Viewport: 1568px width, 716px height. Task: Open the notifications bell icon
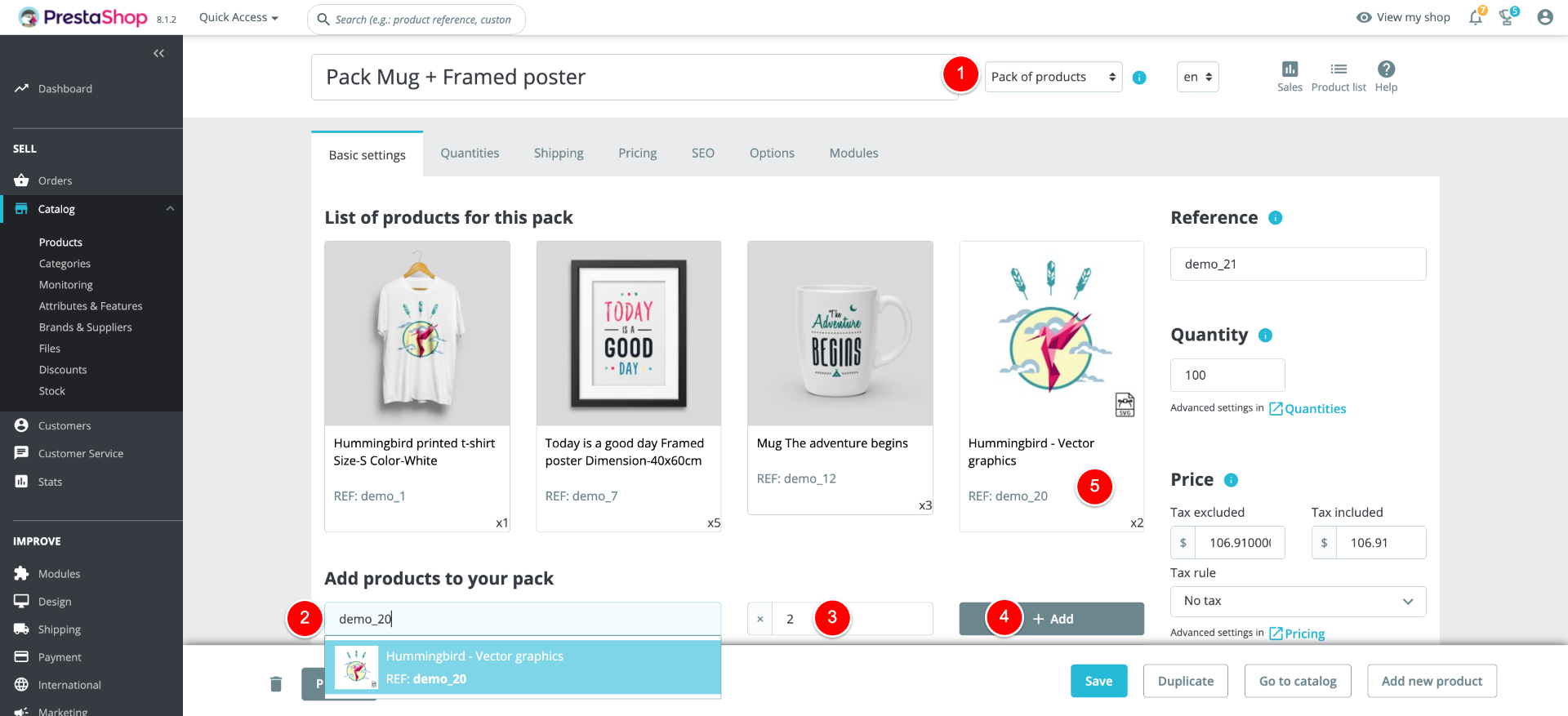point(1475,18)
